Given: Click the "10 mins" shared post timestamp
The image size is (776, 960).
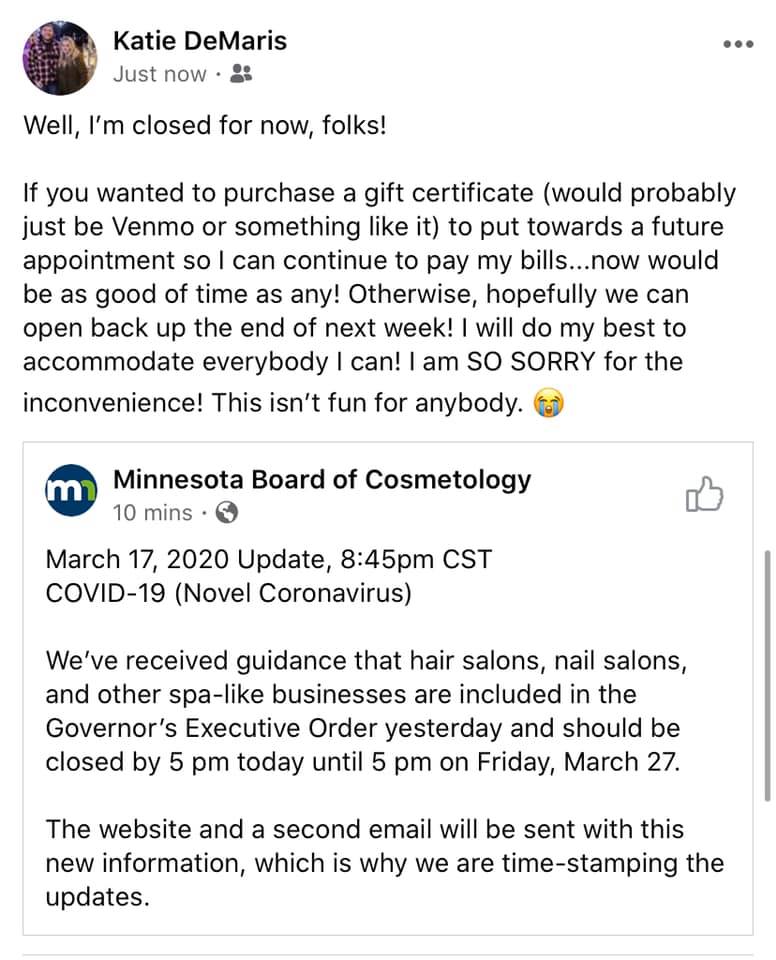Looking at the screenshot, I should pyautogui.click(x=152, y=513).
